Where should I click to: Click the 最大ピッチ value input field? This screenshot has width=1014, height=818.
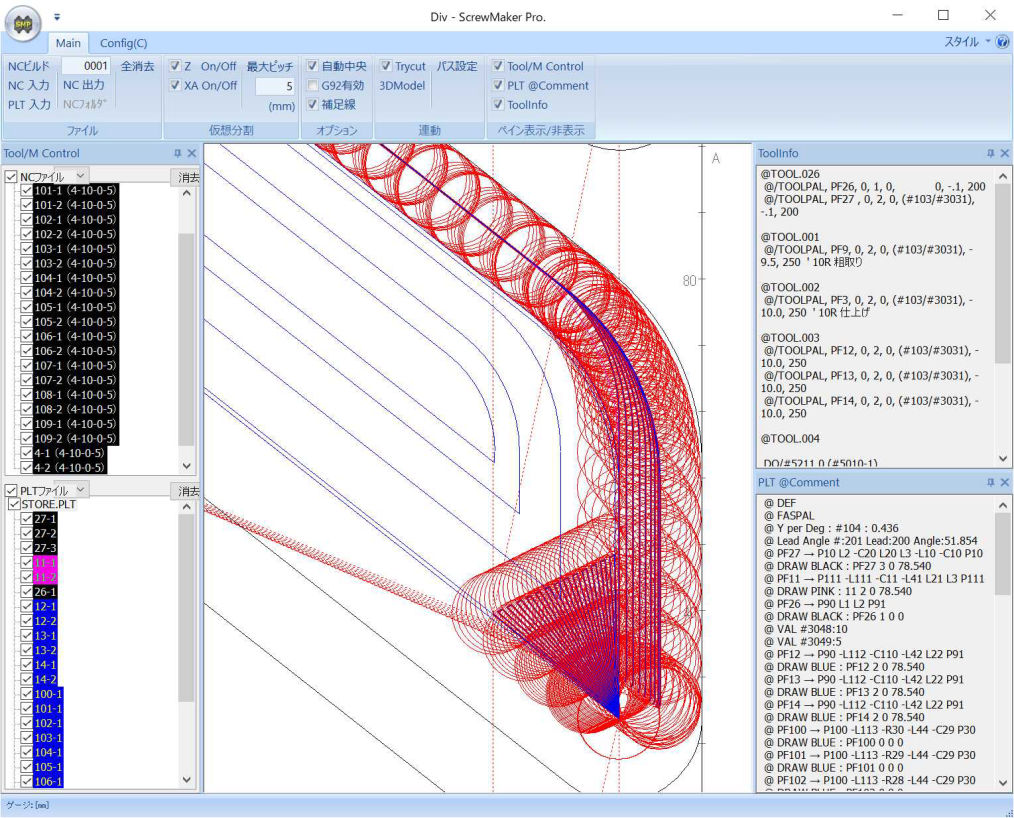tap(275, 87)
